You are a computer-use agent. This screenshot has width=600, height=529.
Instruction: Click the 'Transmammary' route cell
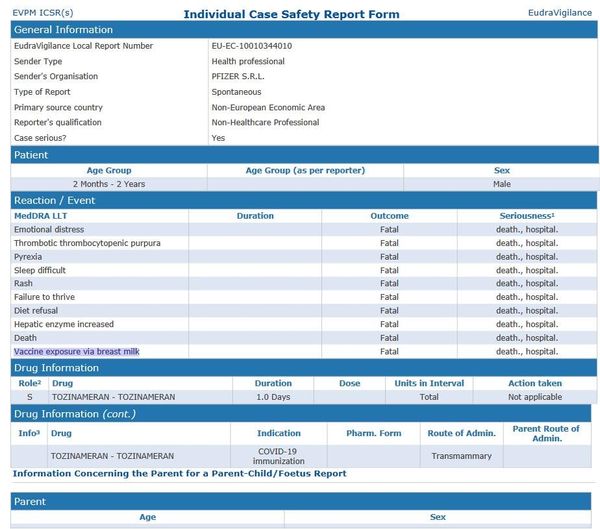pos(461,456)
